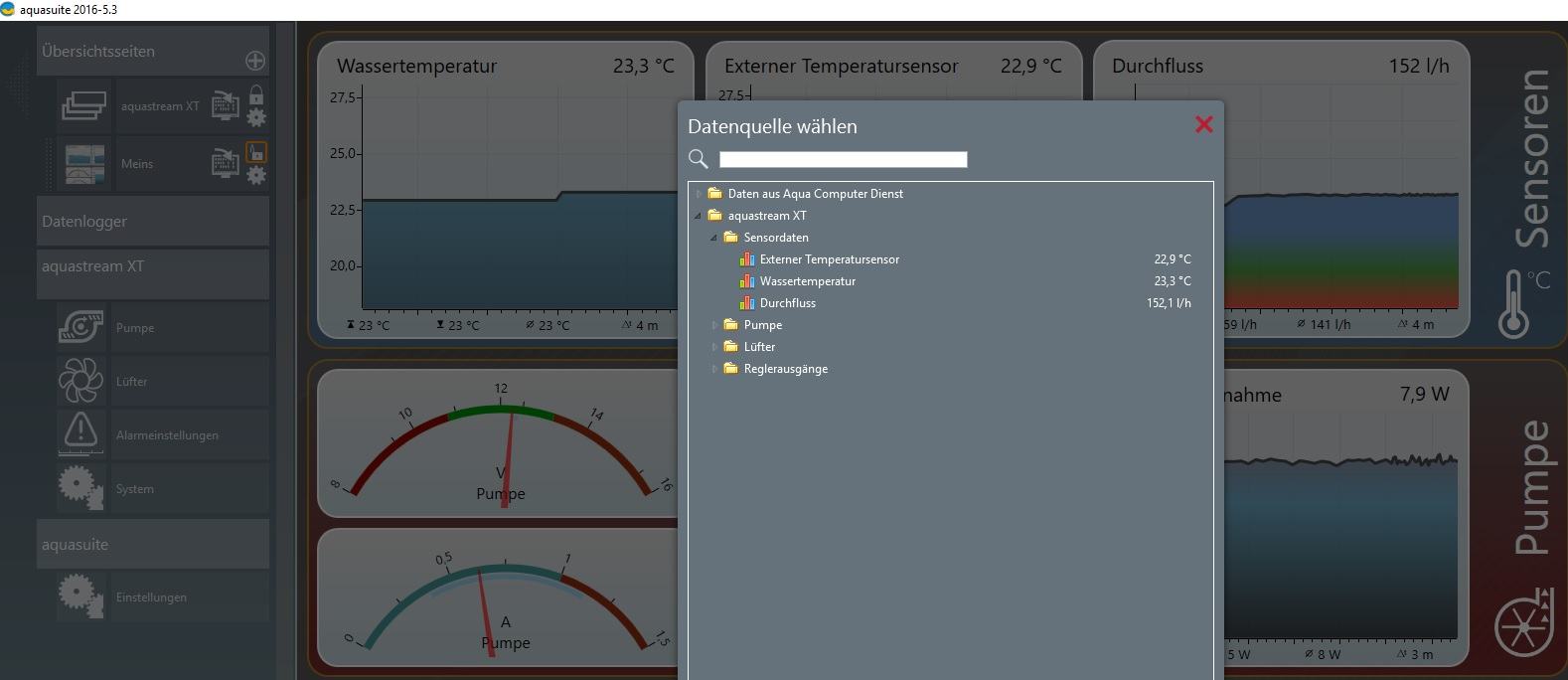Expand the Pumpe folder in tree
Image resolution: width=1568 pixels, height=680 pixels.
(x=714, y=325)
